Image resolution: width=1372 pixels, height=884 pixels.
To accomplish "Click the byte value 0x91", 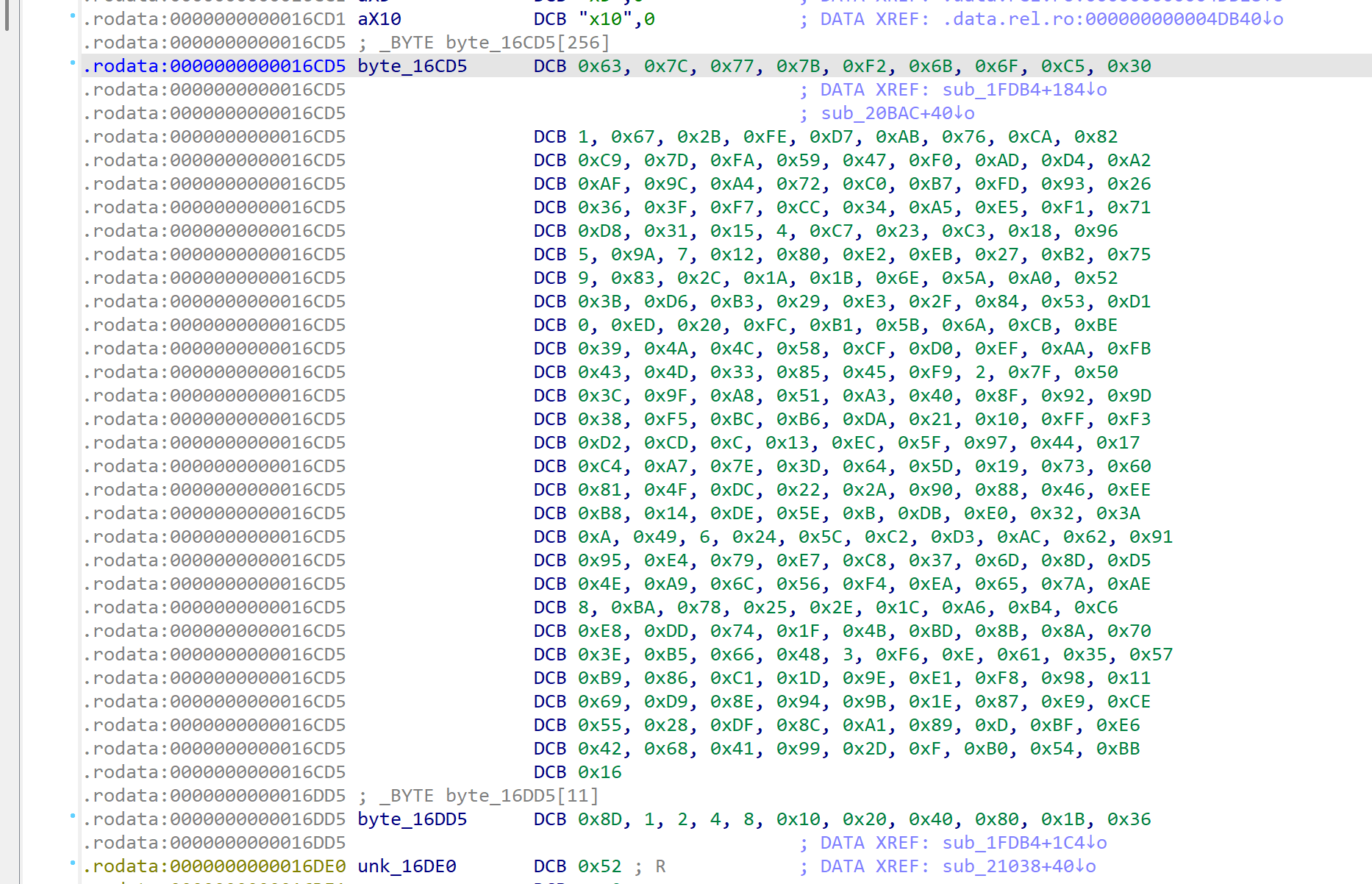I will (x=1151, y=537).
